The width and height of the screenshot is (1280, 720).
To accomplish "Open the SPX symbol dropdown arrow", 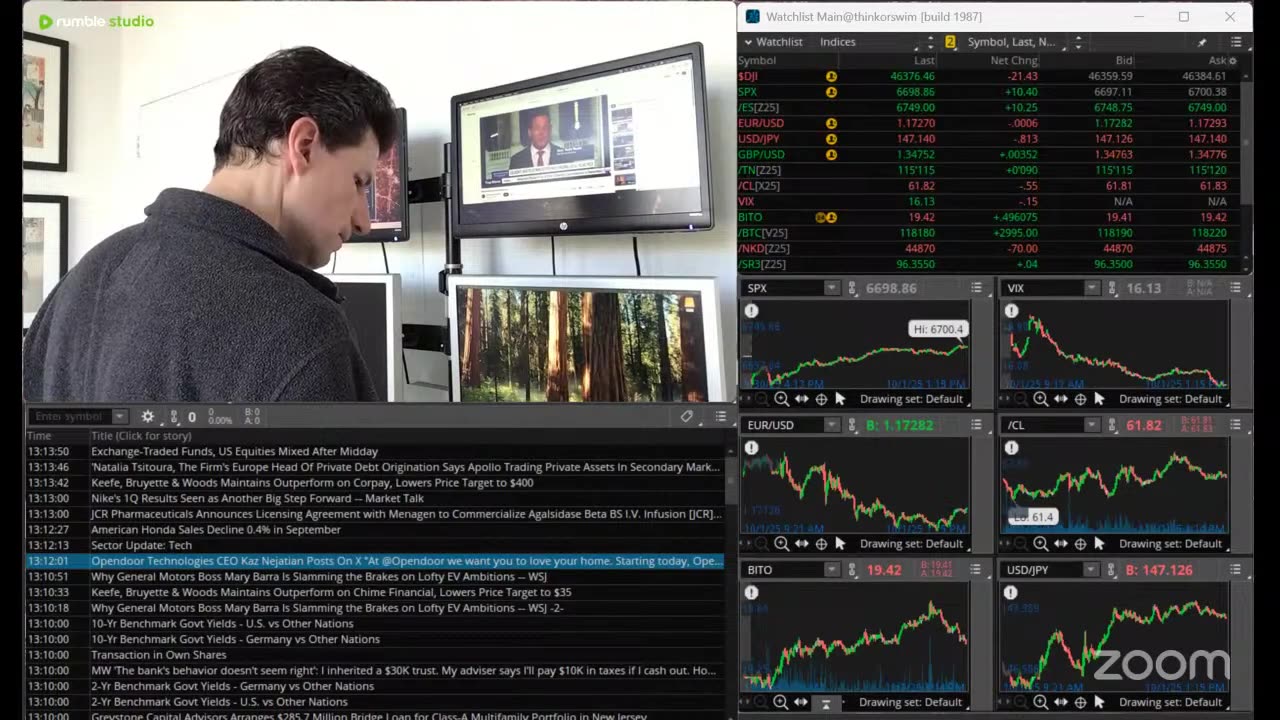I will 831,288.
